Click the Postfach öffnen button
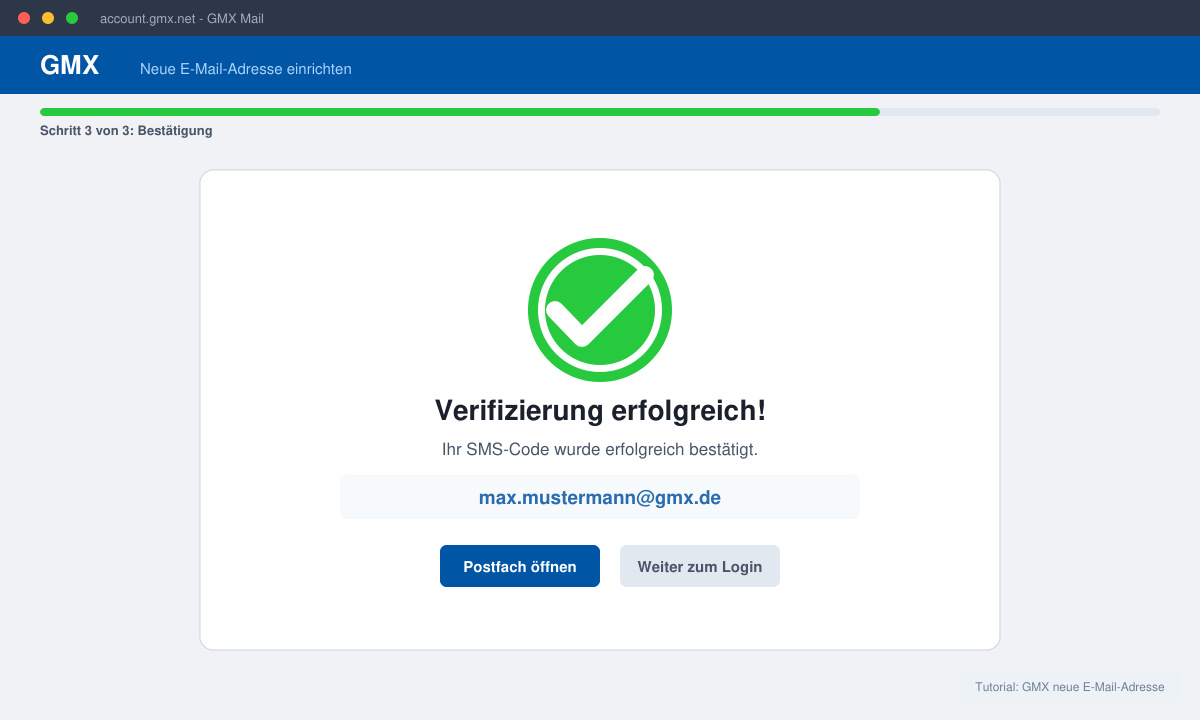Image resolution: width=1200 pixels, height=720 pixels. [x=520, y=566]
